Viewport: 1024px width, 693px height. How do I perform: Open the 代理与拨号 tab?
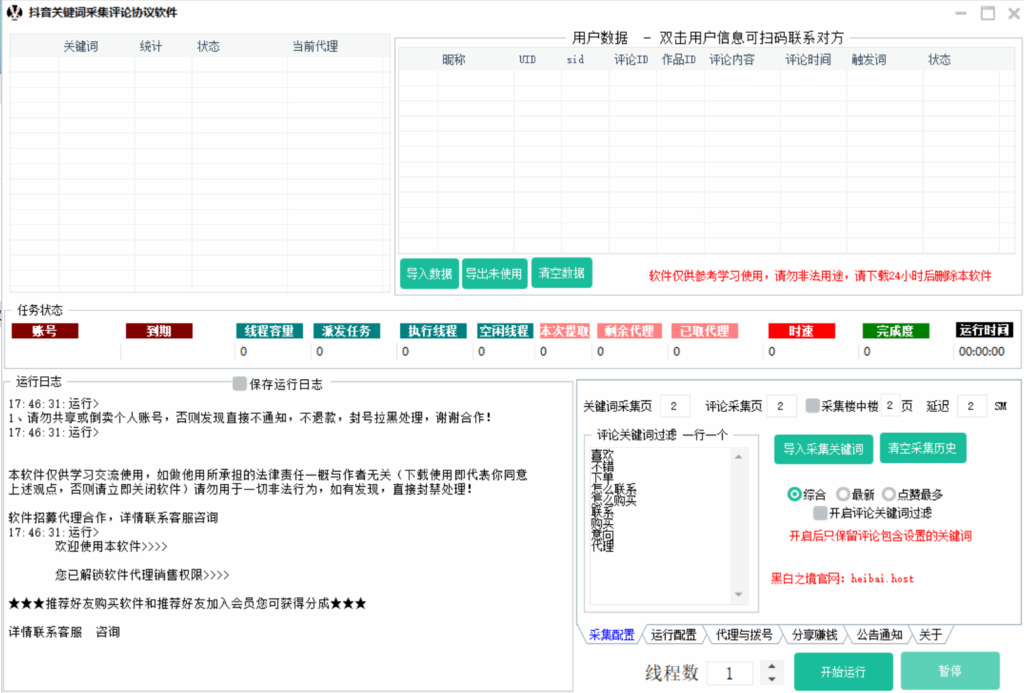[744, 635]
